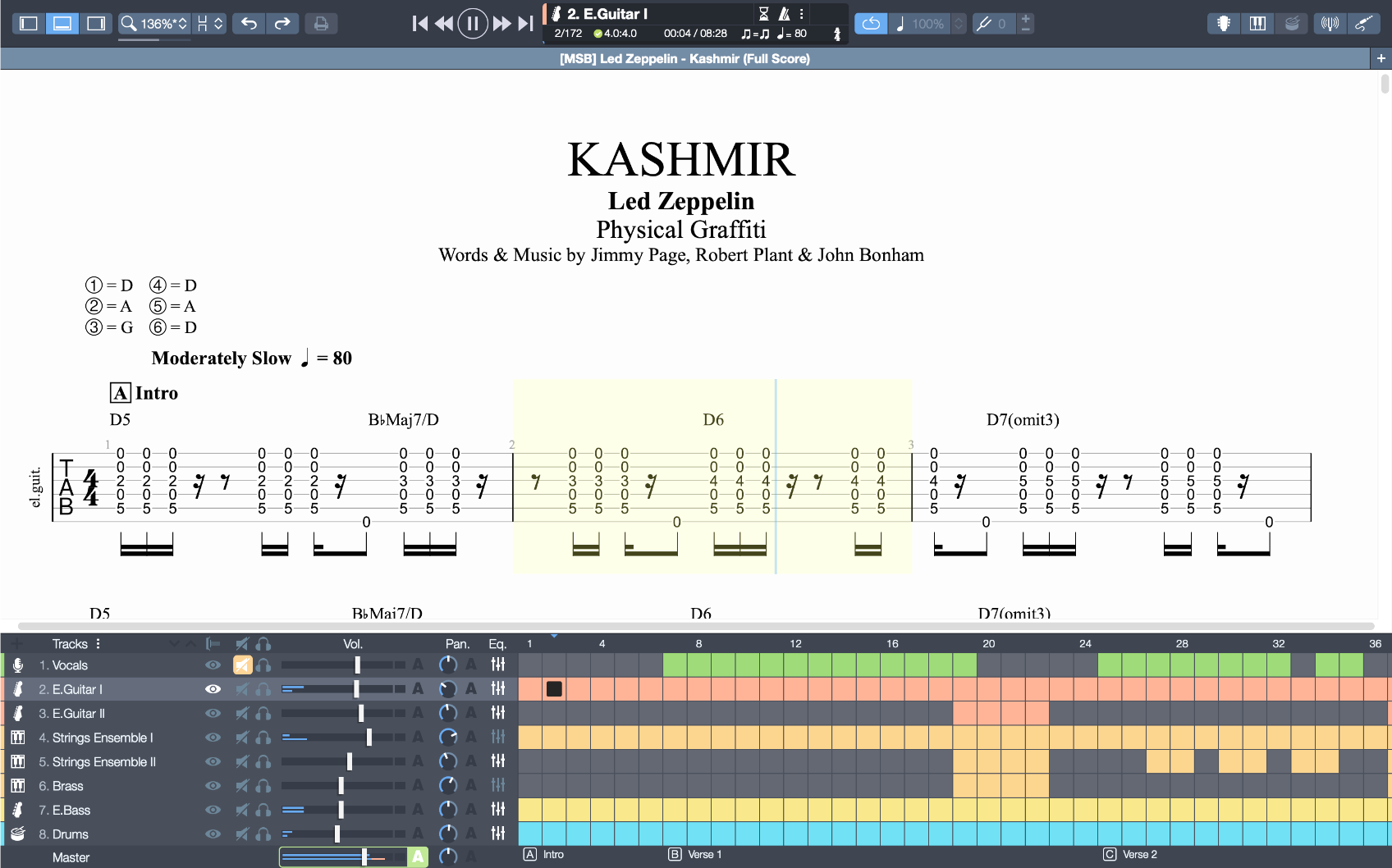Move selected track down arrow
This screenshot has height=868, width=1392.
coord(174,643)
